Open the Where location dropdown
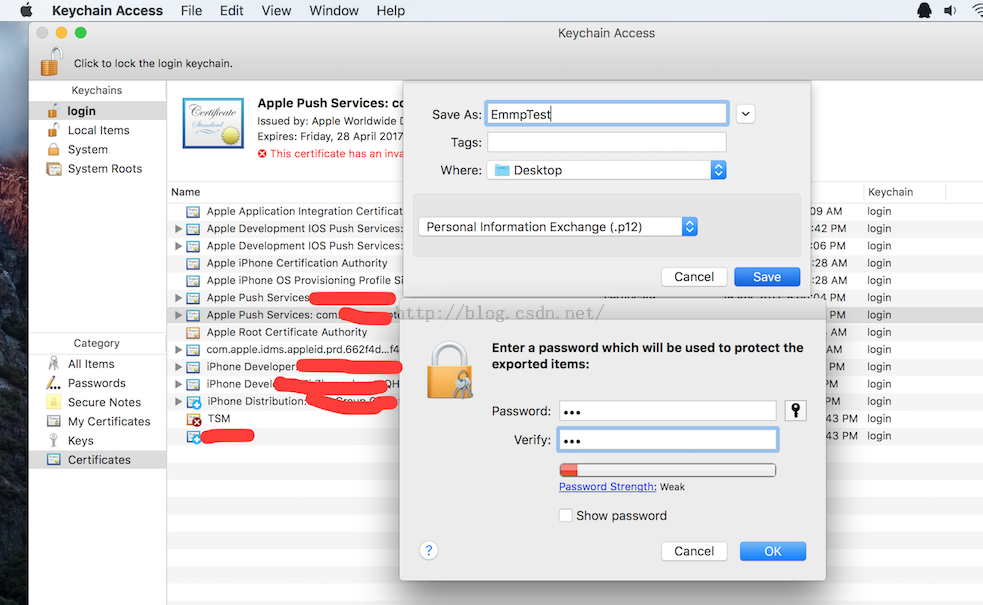This screenshot has width=983, height=605. (x=607, y=170)
